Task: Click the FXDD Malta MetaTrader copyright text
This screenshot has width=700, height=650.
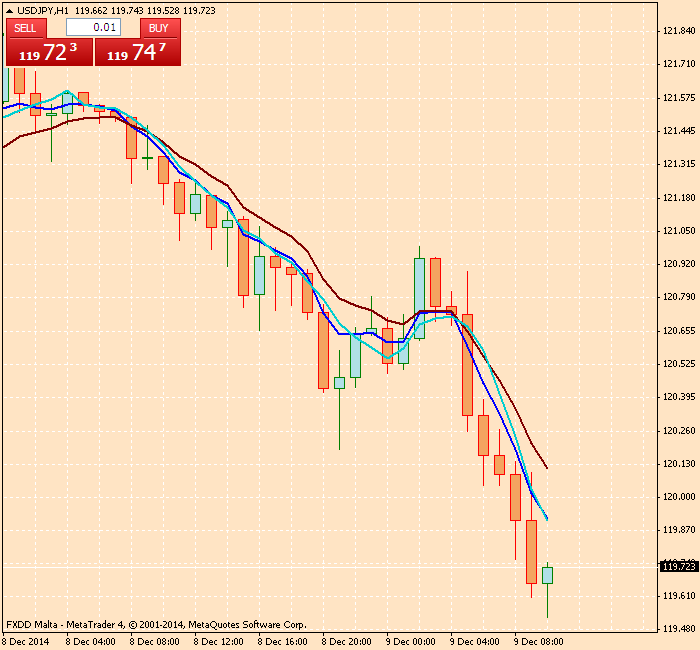Action: click(156, 624)
